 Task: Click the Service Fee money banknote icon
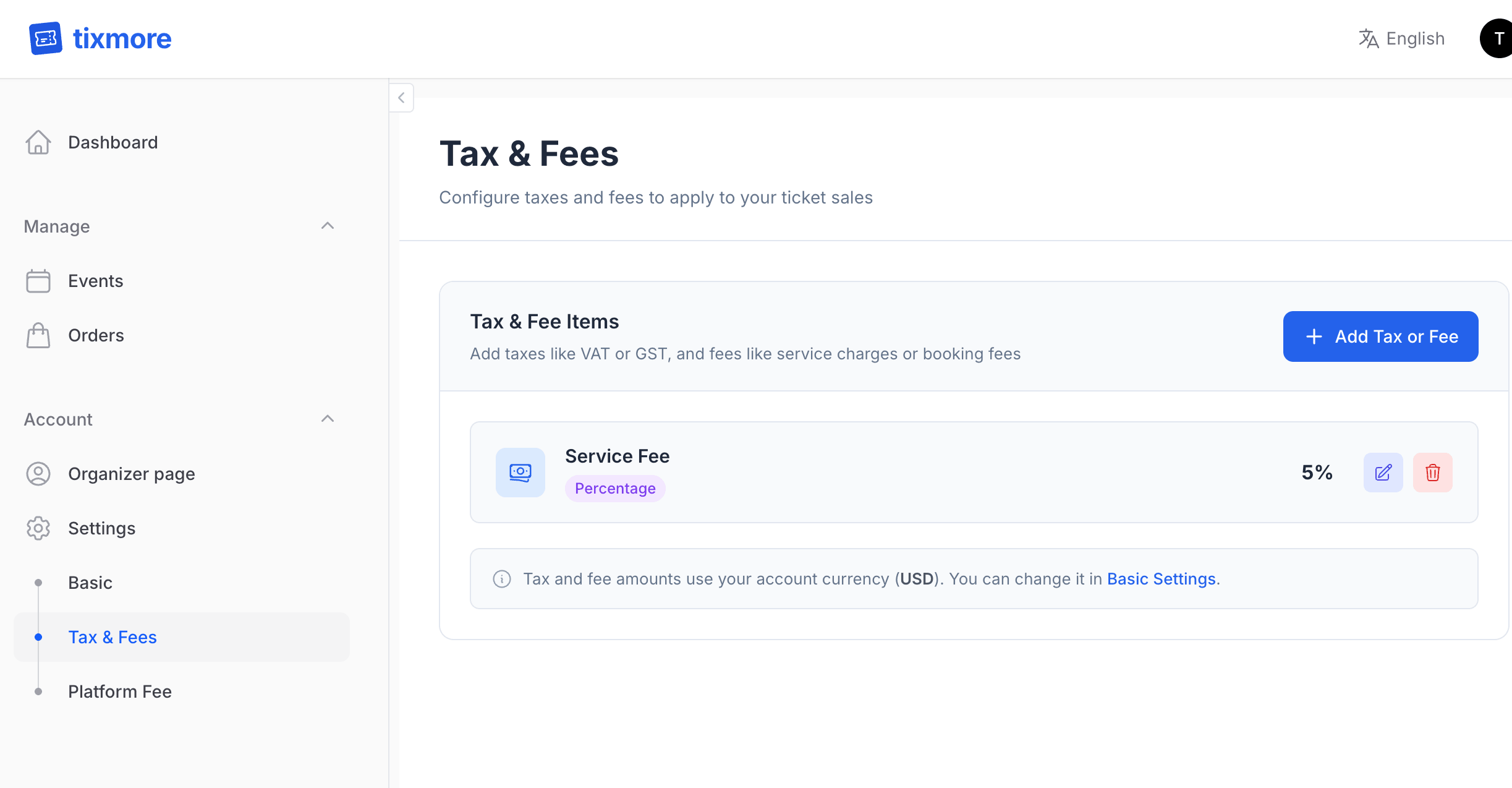520,473
